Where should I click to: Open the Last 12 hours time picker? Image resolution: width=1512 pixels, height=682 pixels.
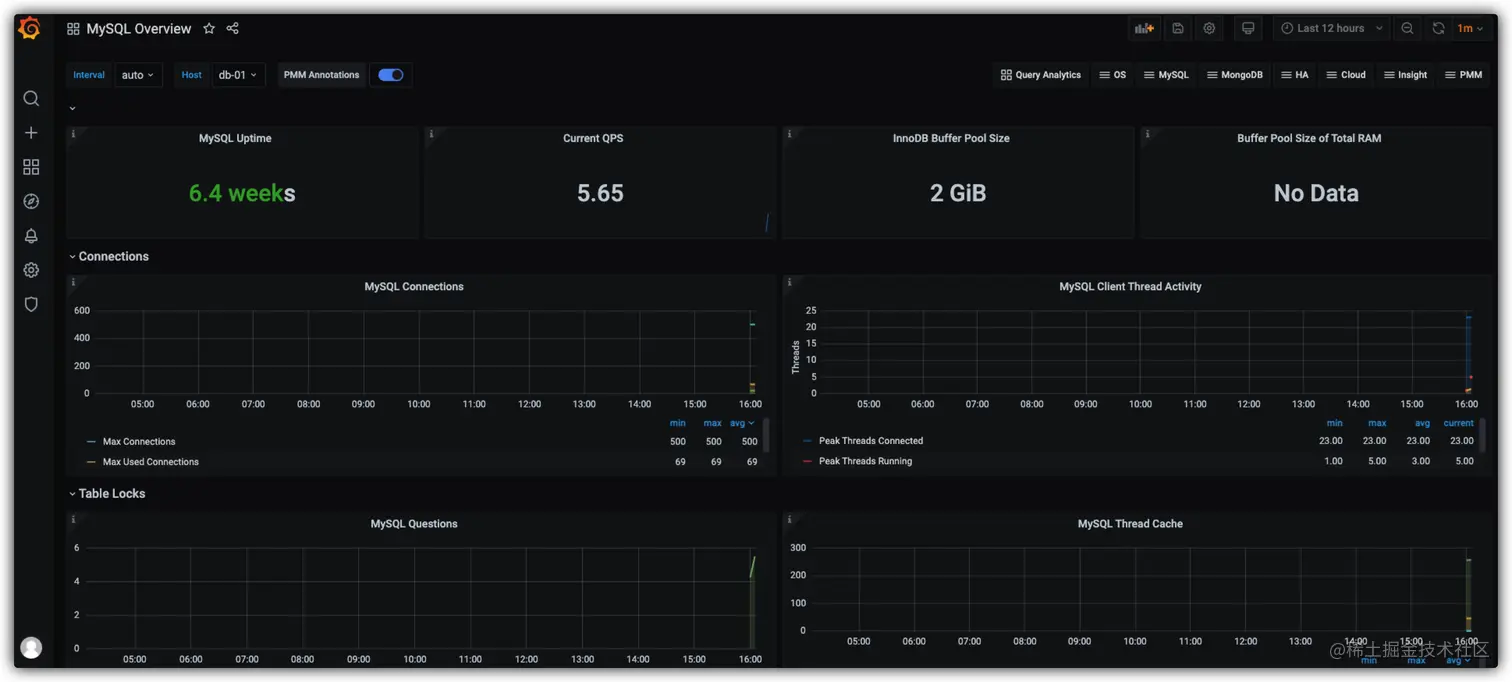coord(1331,28)
